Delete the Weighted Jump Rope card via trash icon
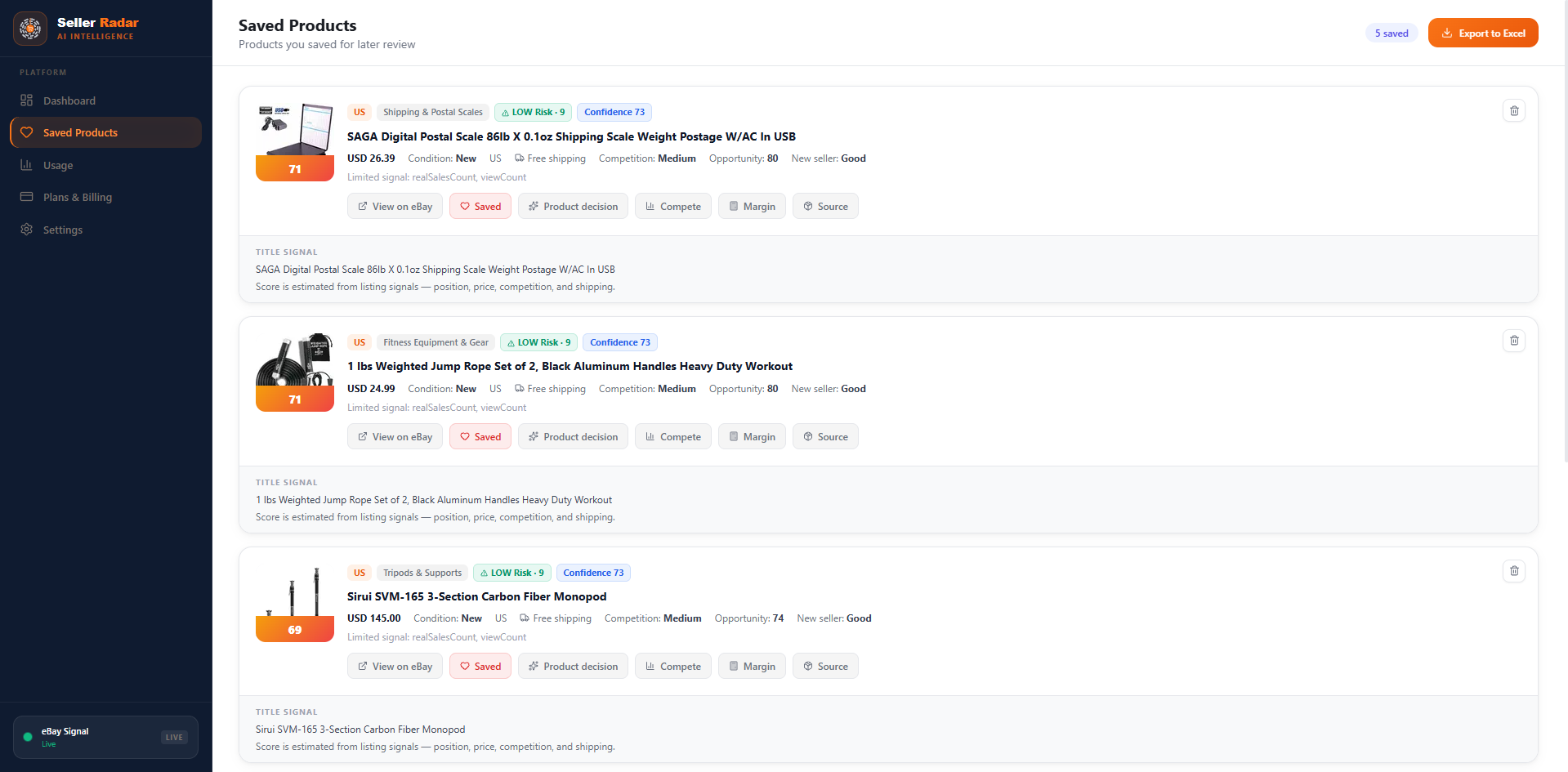 click(x=1514, y=340)
